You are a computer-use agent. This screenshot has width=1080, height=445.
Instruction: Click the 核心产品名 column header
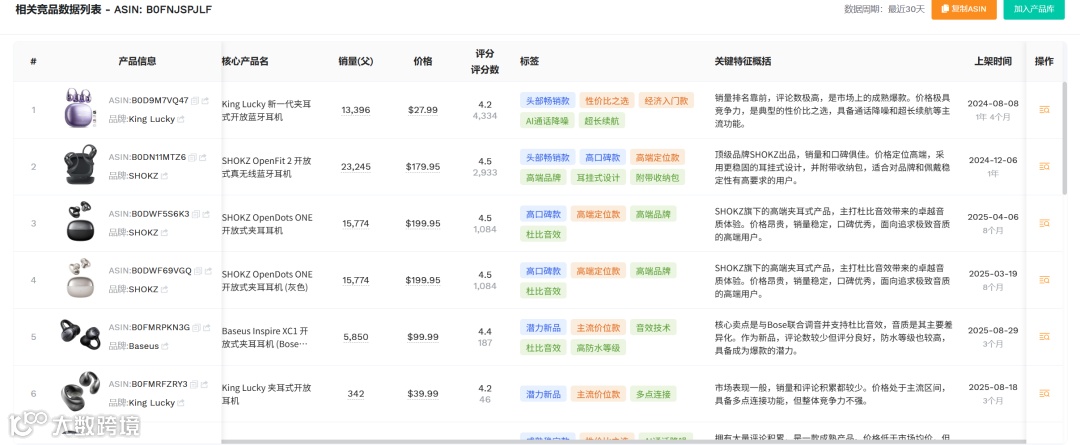point(245,61)
